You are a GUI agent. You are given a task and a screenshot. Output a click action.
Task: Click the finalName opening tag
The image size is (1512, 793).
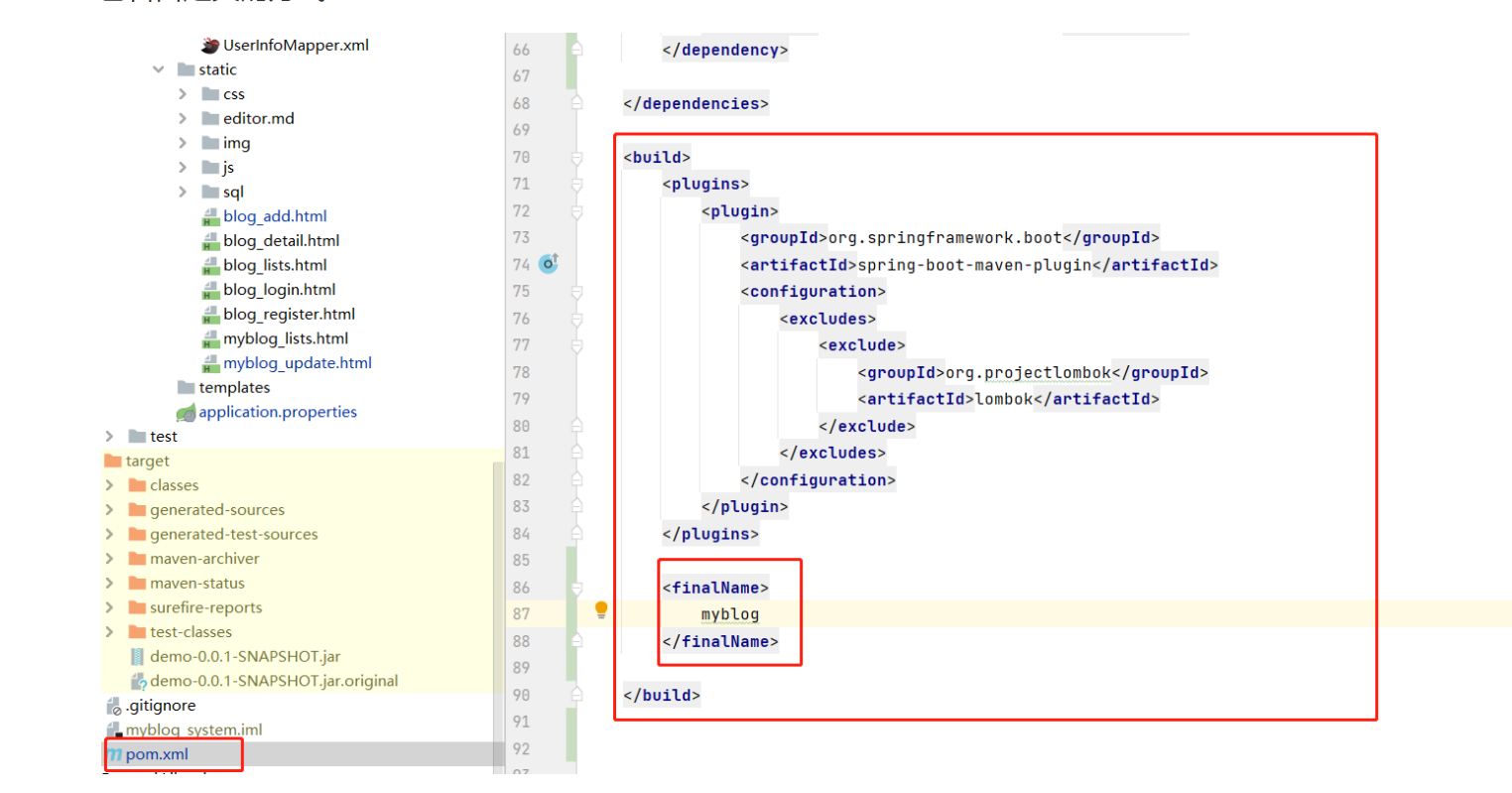click(715, 588)
